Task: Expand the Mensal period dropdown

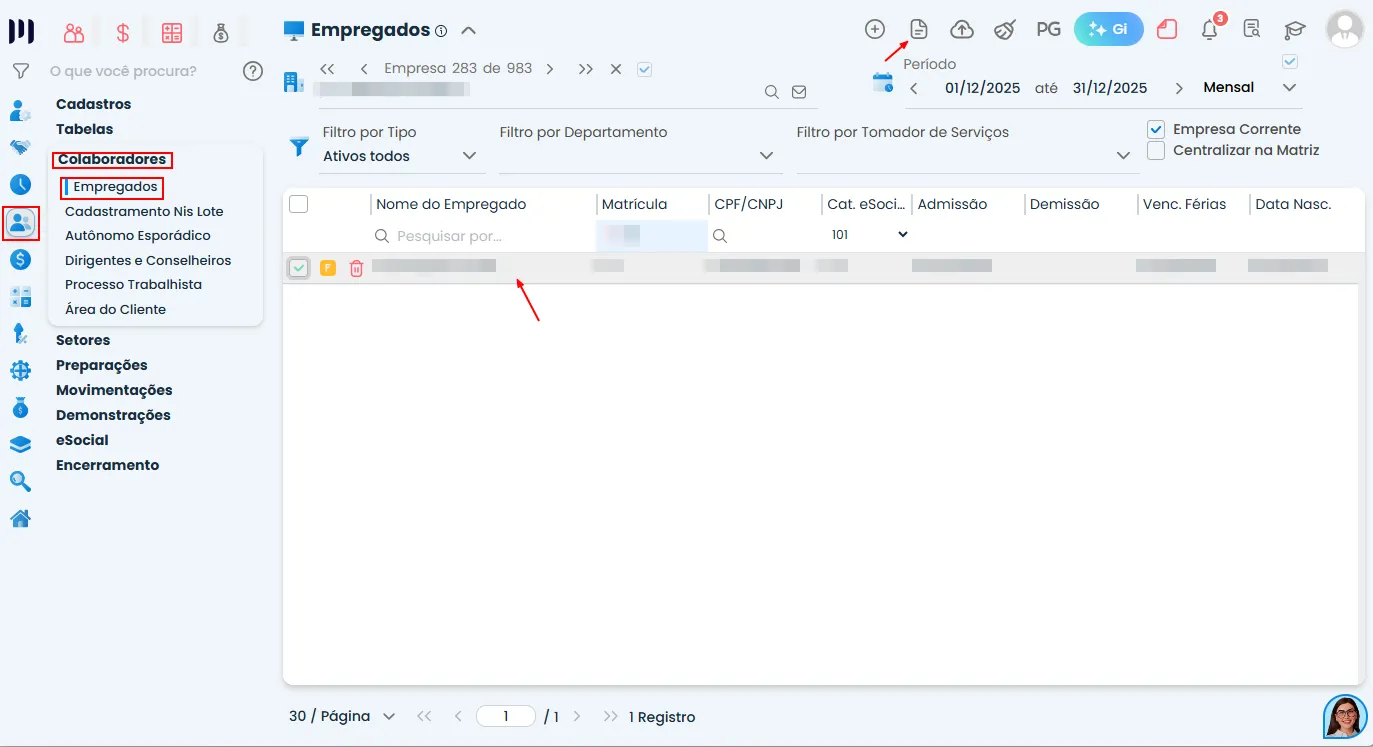Action: (x=1249, y=88)
